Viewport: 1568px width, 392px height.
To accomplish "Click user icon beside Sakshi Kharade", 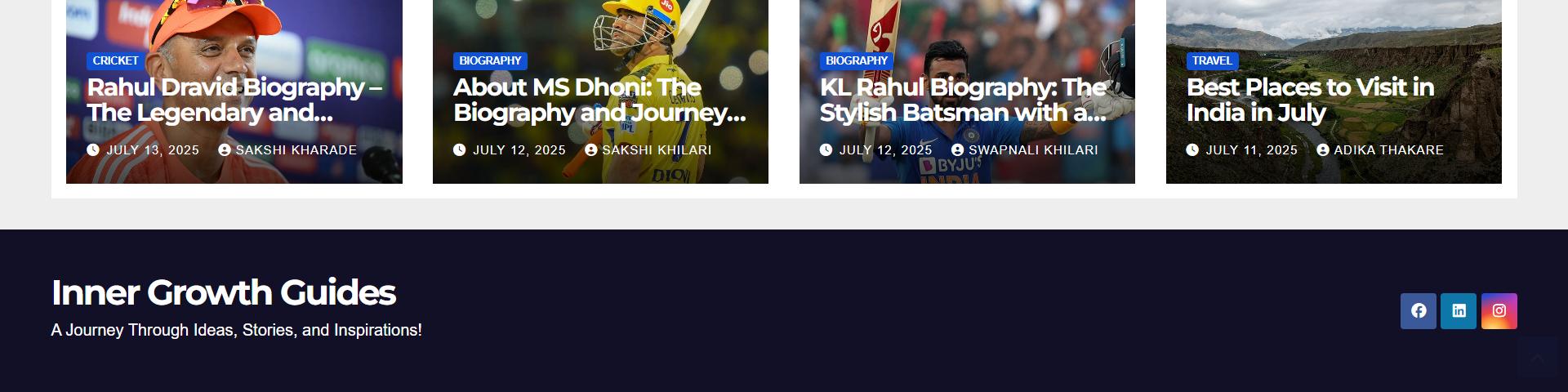I will click(225, 150).
